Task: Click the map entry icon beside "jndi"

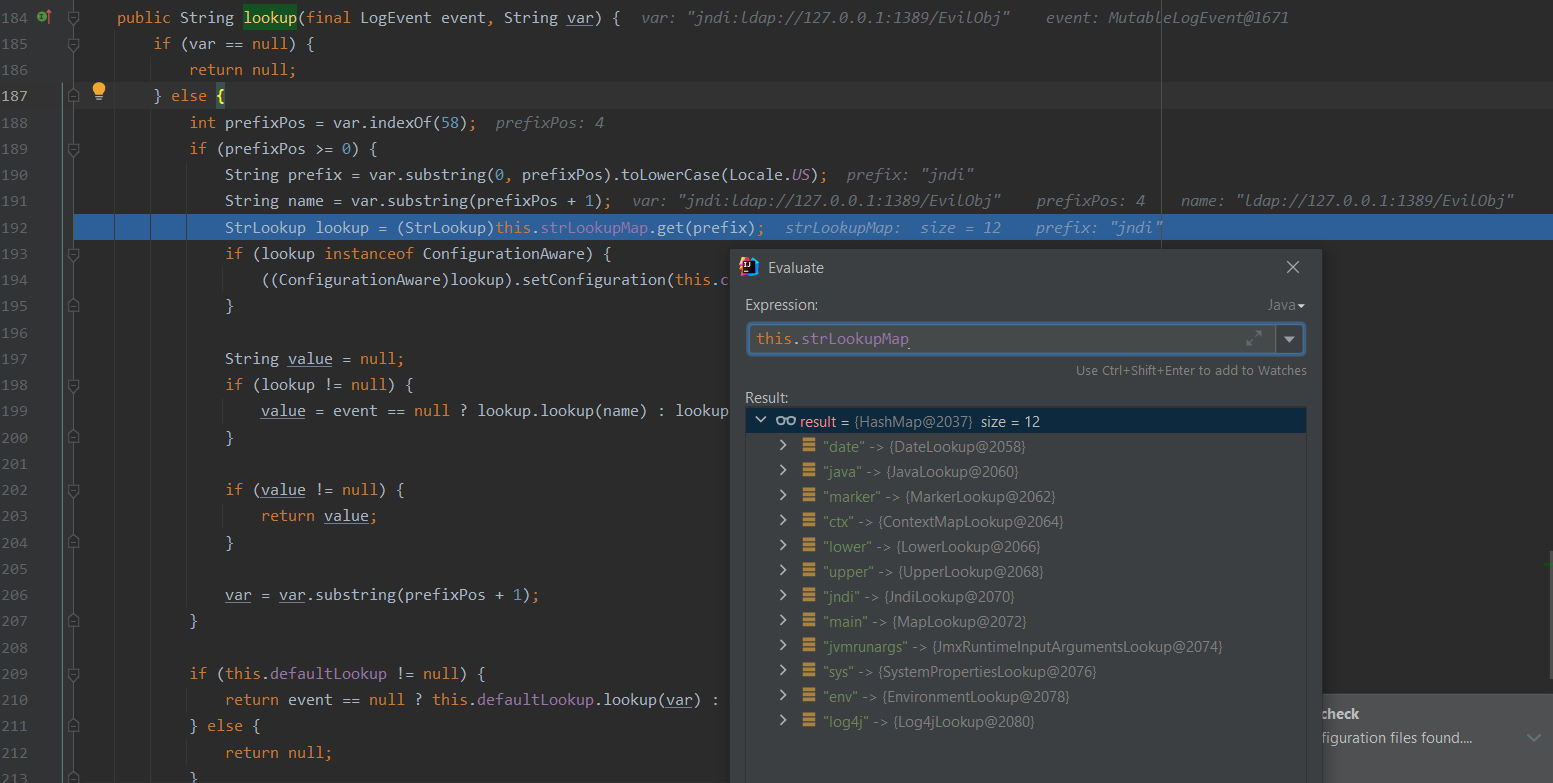Action: pos(809,596)
